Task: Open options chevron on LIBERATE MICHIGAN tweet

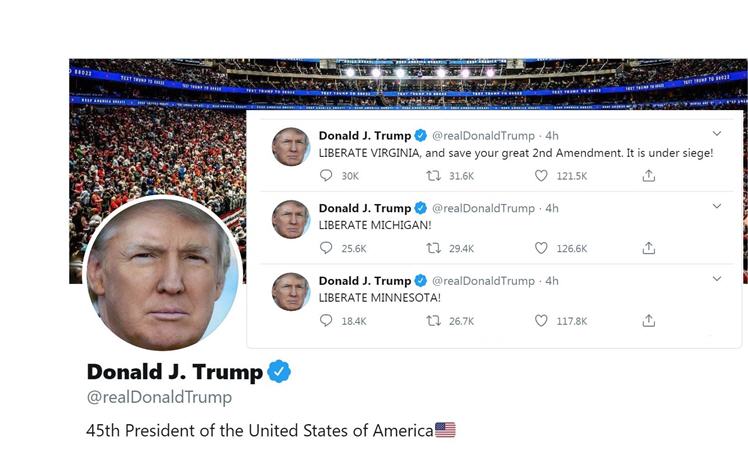Action: [717, 206]
